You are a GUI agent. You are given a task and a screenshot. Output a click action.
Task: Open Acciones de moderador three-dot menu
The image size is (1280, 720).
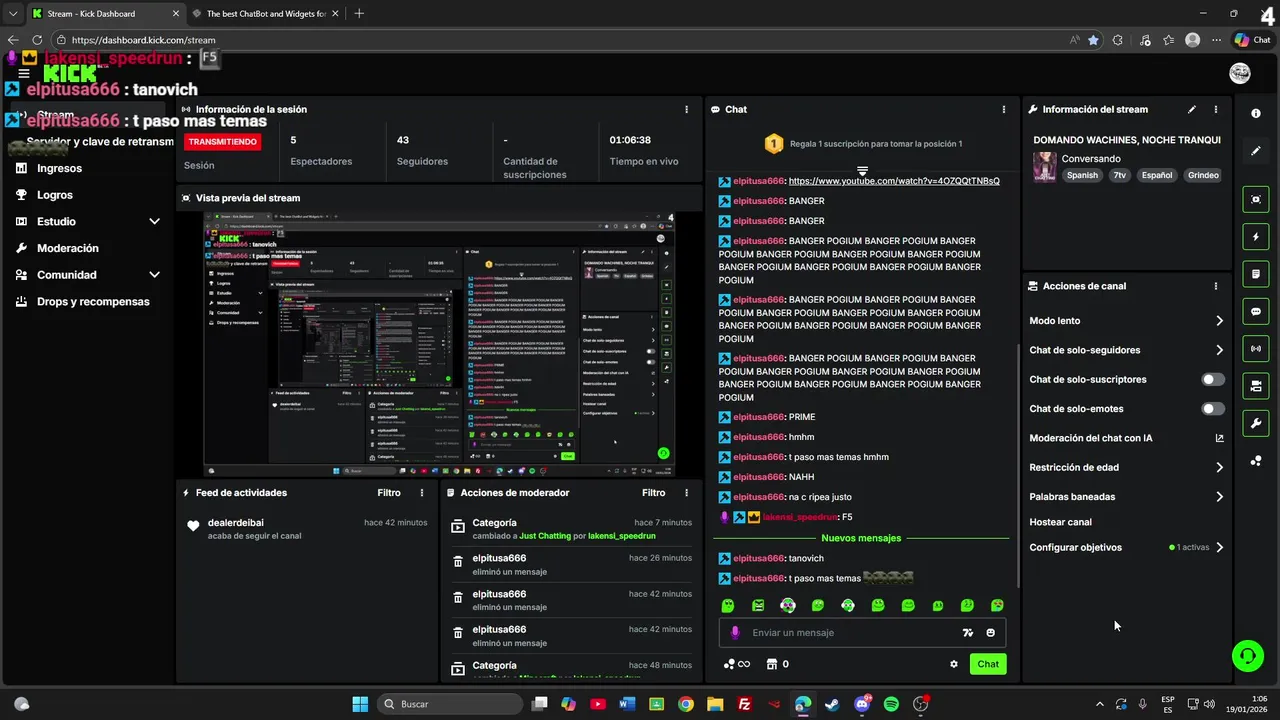tap(686, 493)
